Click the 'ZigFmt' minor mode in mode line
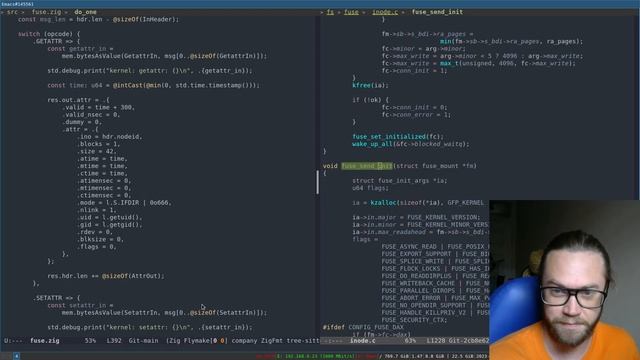The width and height of the screenshot is (640, 360). (x=272, y=340)
